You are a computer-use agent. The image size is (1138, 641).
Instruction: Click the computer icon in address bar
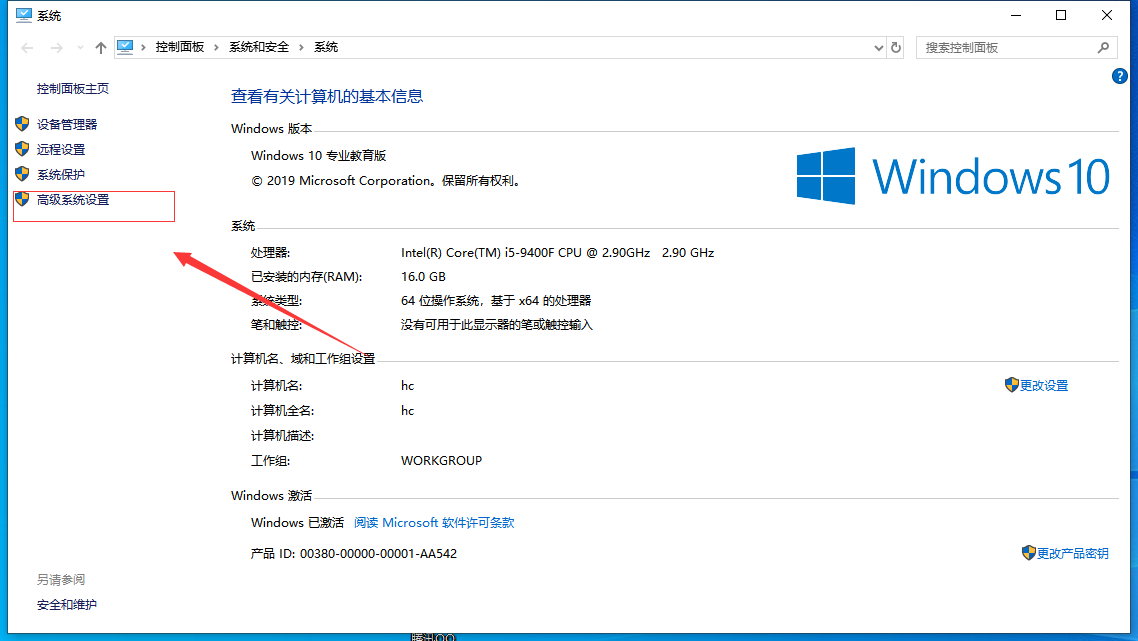pyautogui.click(x=125, y=47)
